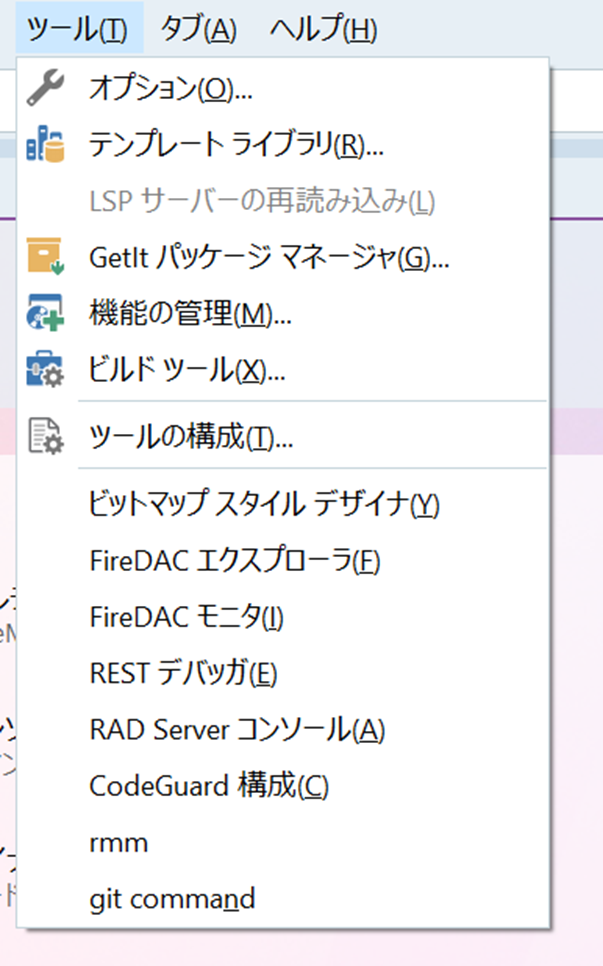
Task: Click the GetIt パッケージ マネージャ box icon
Action: 45,258
